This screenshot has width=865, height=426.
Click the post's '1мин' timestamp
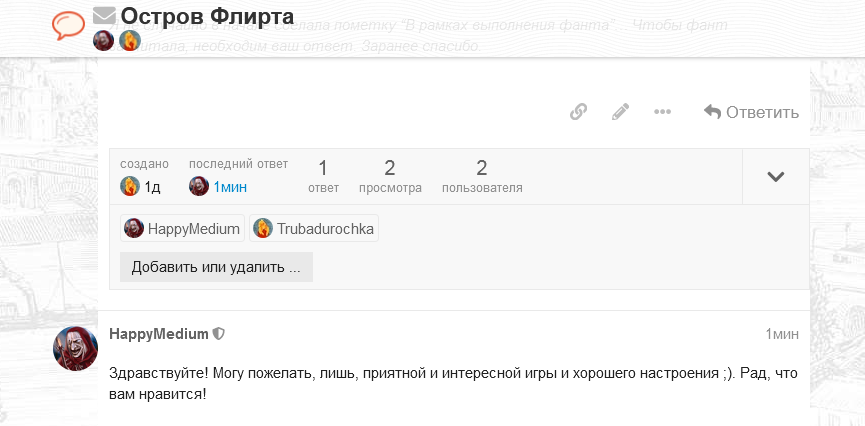(782, 334)
